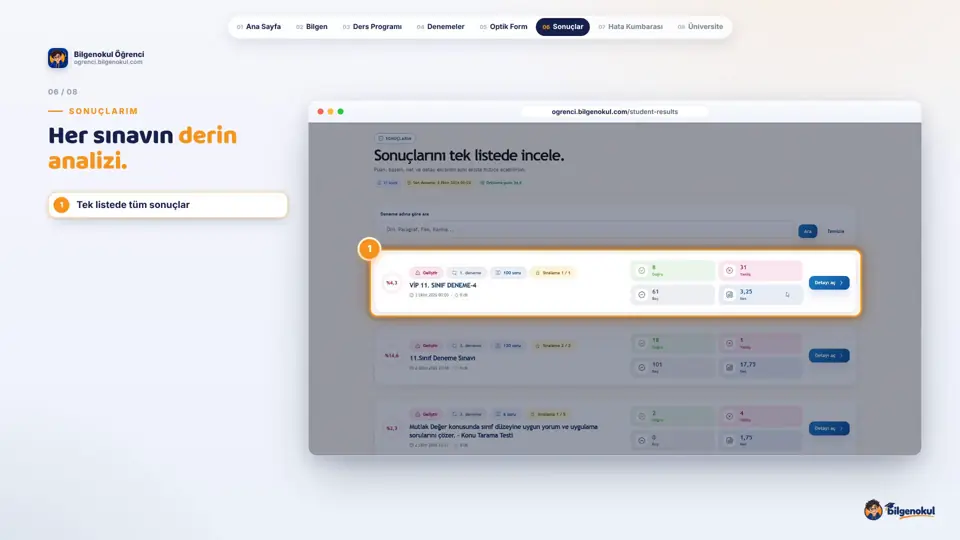This screenshot has height=540, width=960.
Task: Click the 3,25 Net value
Action: [x=746, y=292]
